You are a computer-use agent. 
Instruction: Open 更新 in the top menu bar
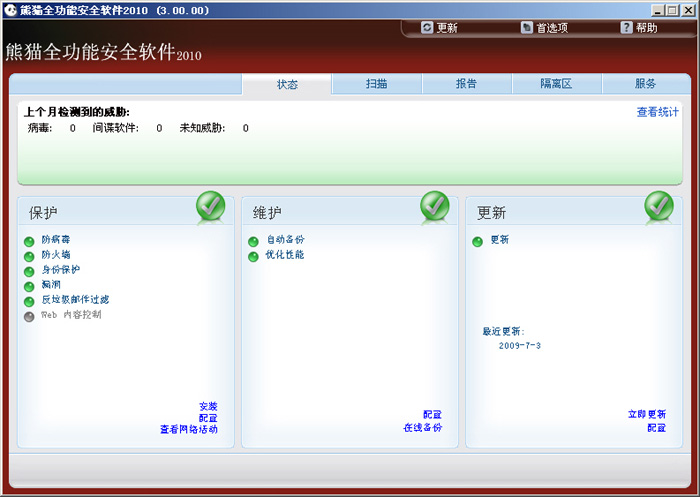(447, 28)
